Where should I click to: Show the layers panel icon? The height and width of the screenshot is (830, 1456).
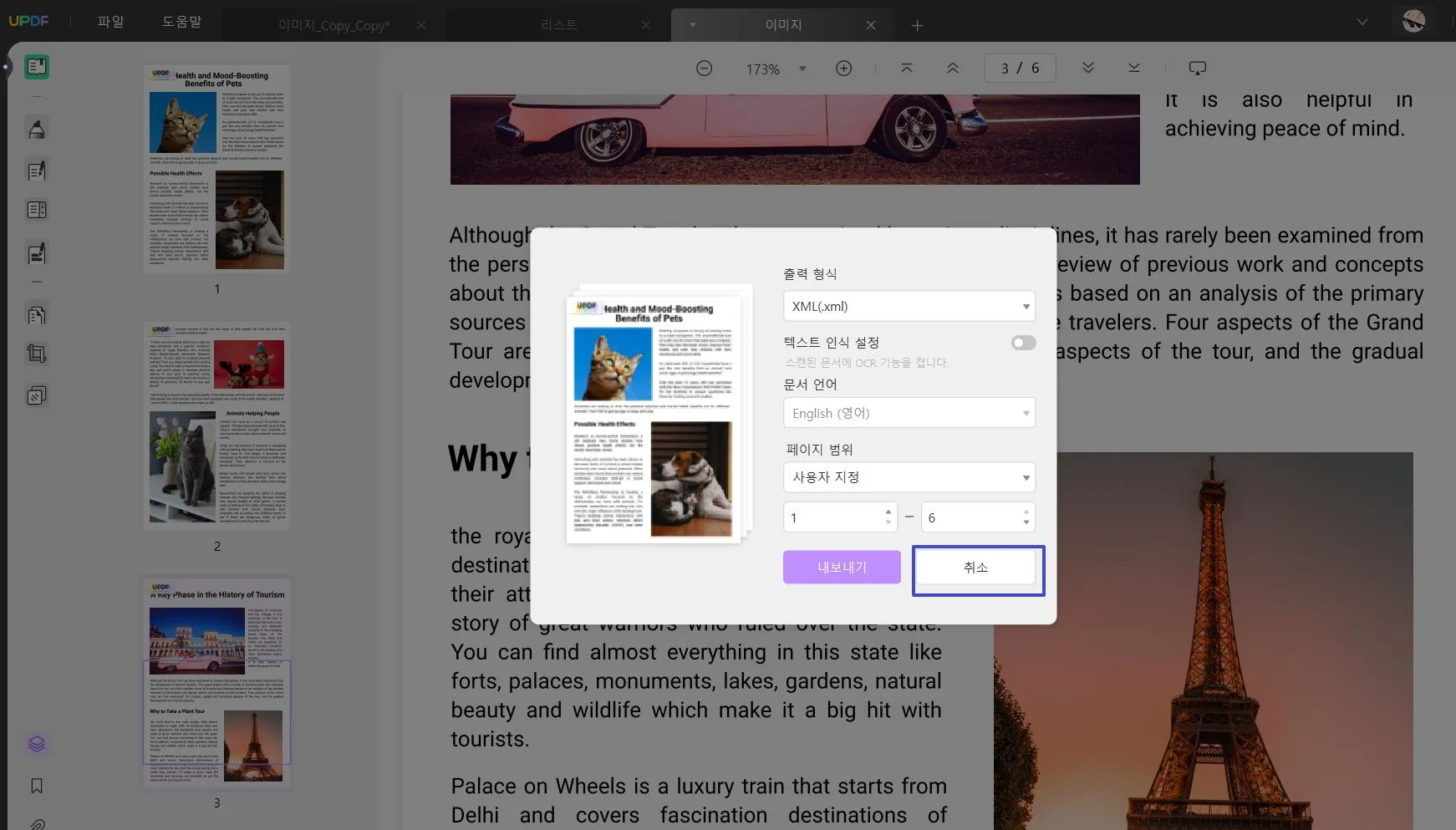click(x=37, y=744)
